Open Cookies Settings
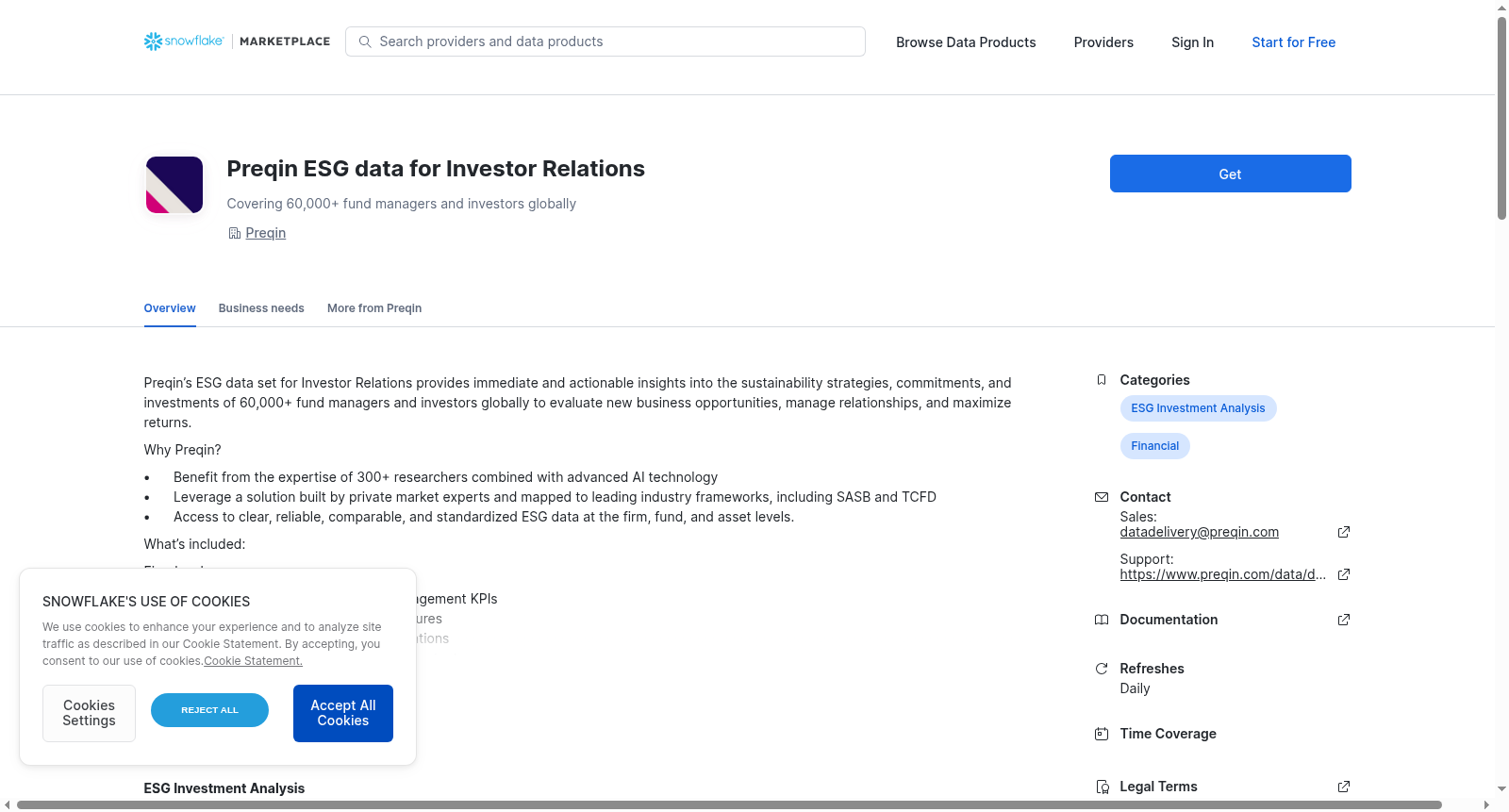Image resolution: width=1509 pixels, height=812 pixels. pyautogui.click(x=89, y=713)
